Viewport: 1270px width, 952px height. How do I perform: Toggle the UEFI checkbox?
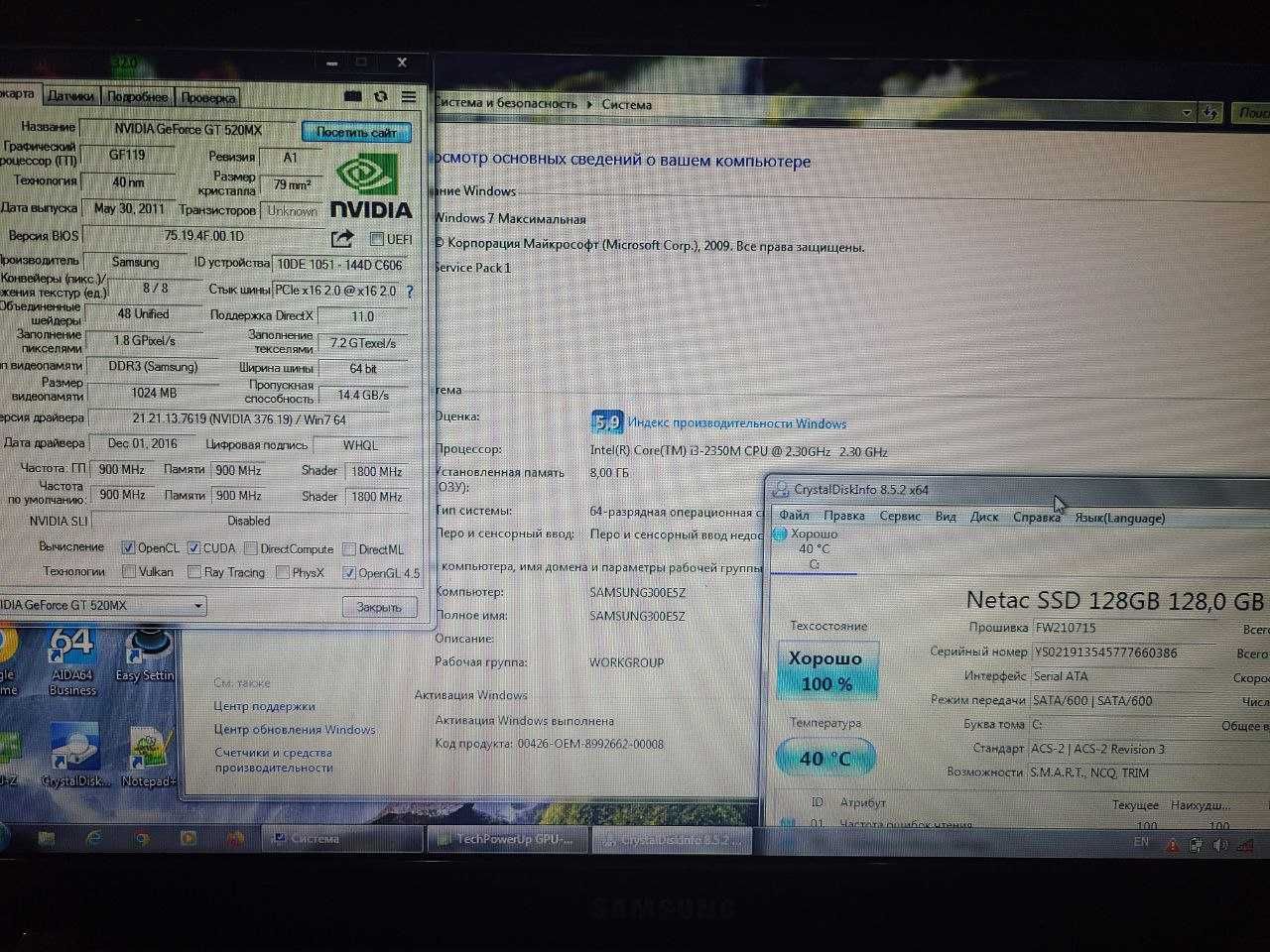(376, 239)
